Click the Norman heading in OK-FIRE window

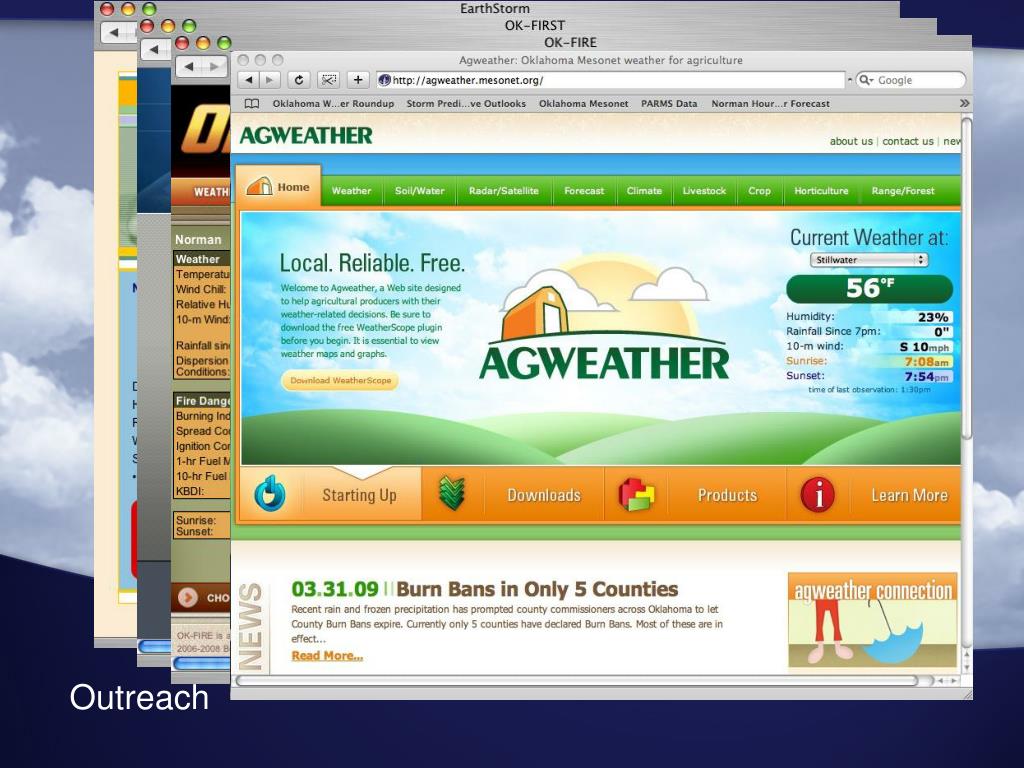(198, 240)
